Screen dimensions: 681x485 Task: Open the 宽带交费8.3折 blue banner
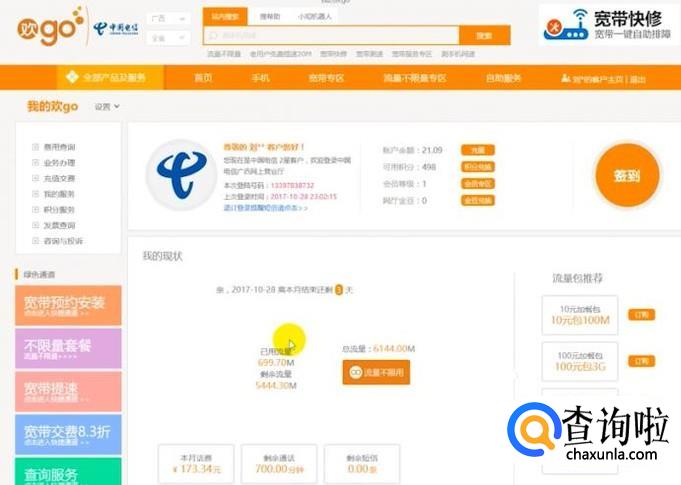(x=68, y=435)
